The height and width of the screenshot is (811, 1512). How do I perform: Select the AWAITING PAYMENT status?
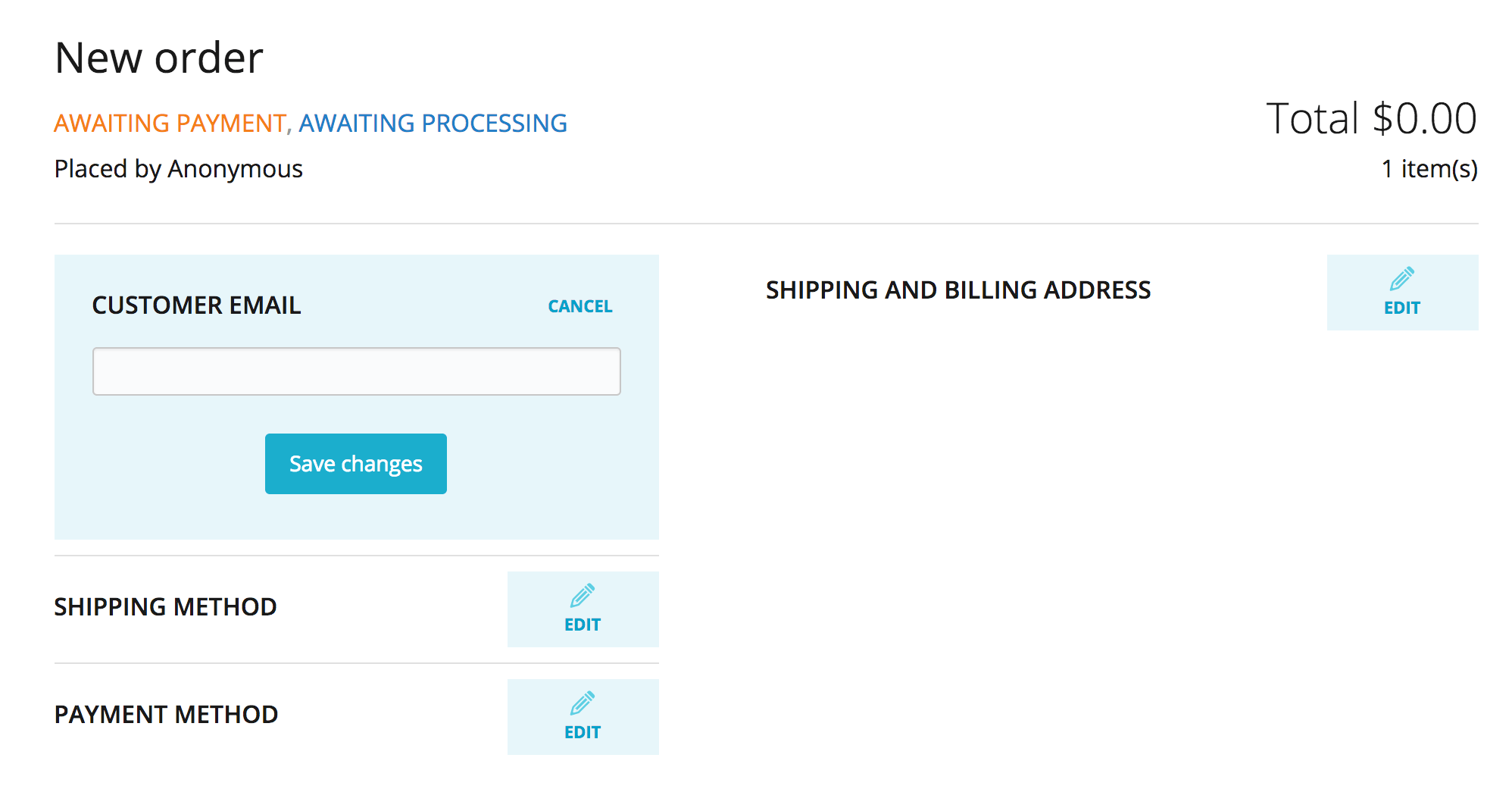click(x=170, y=123)
